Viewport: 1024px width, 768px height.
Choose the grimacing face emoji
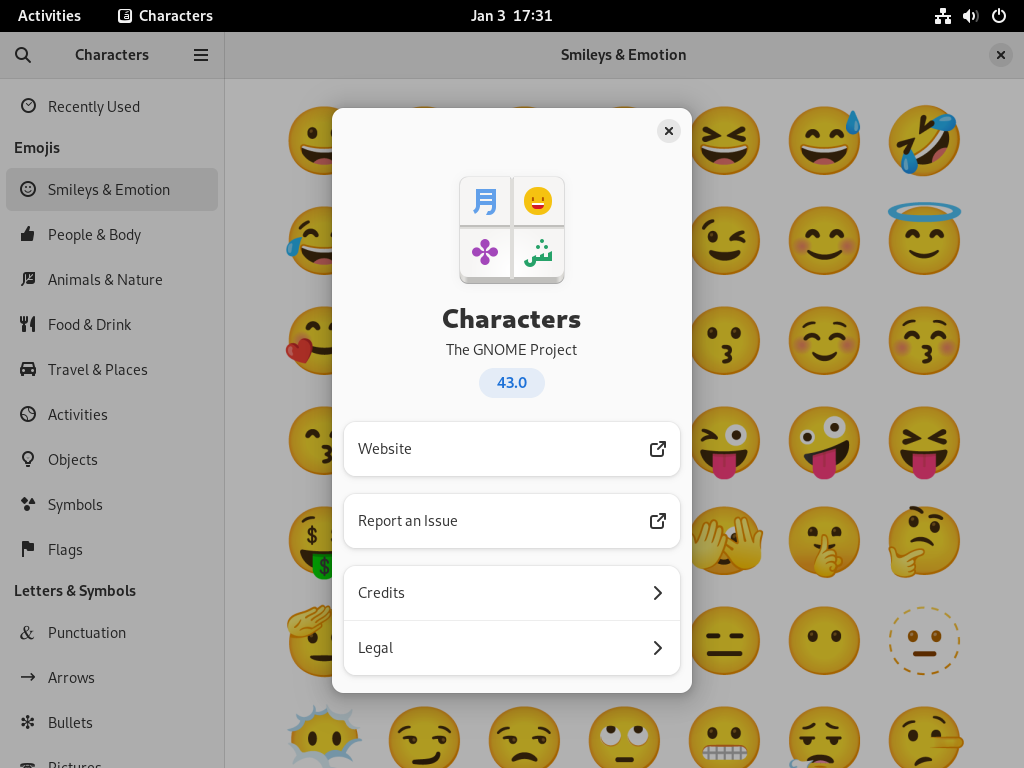(725, 738)
